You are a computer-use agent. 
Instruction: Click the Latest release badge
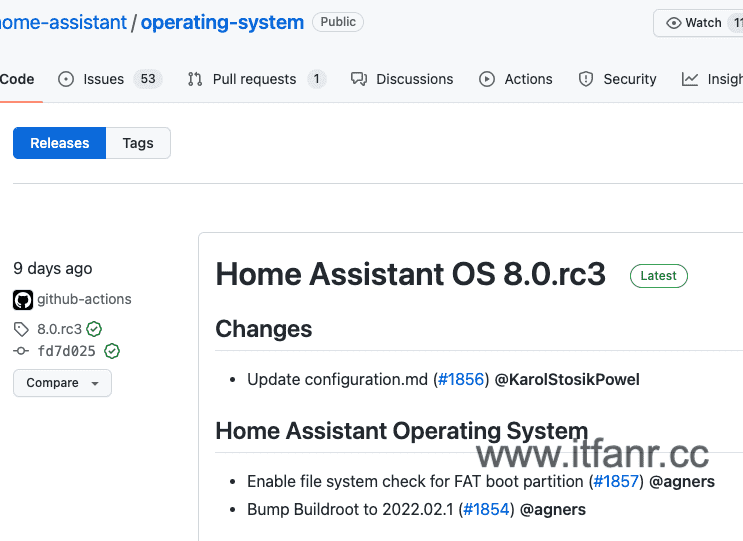click(658, 276)
